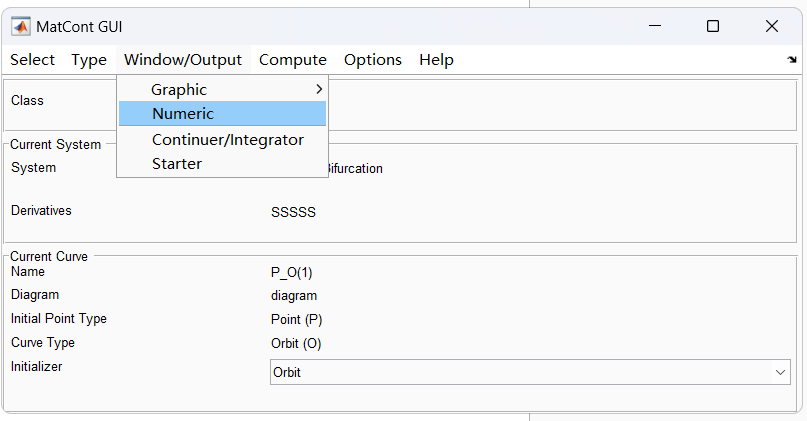Maximize the MatCont GUI window
The width and height of the screenshot is (807, 421).
[713, 26]
